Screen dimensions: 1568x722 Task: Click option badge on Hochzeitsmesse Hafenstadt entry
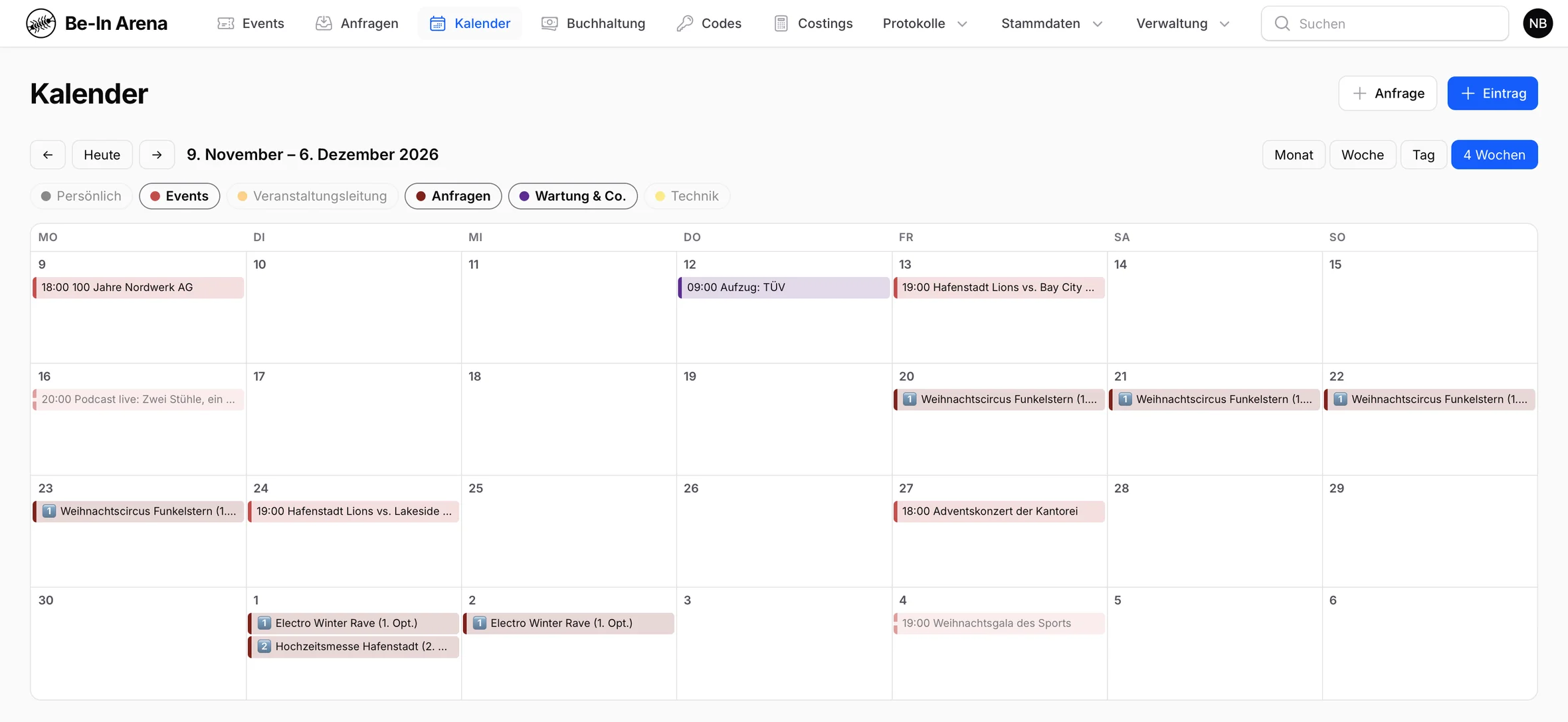pyautogui.click(x=264, y=646)
